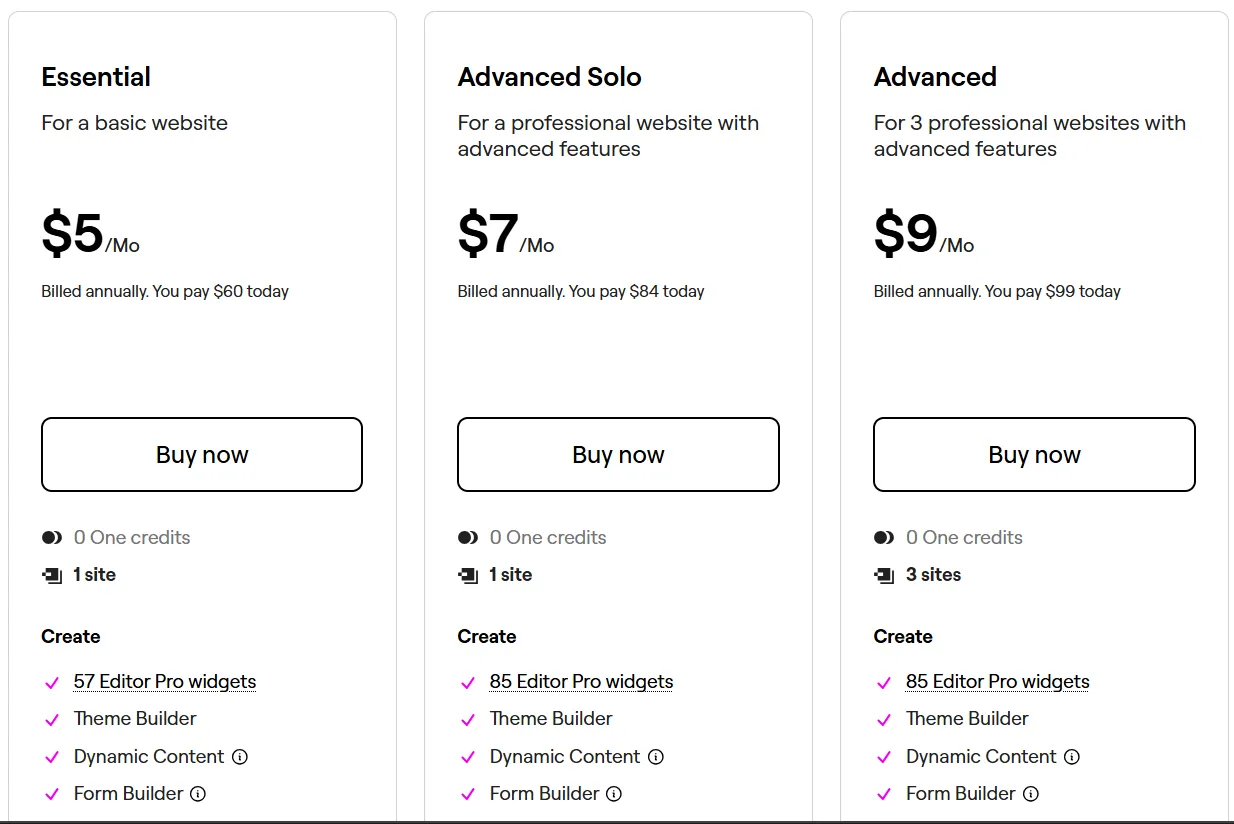The width and height of the screenshot is (1234, 824).
Task: Click Form Builder info icon in Advanced plan
Action: pyautogui.click(x=1030, y=794)
